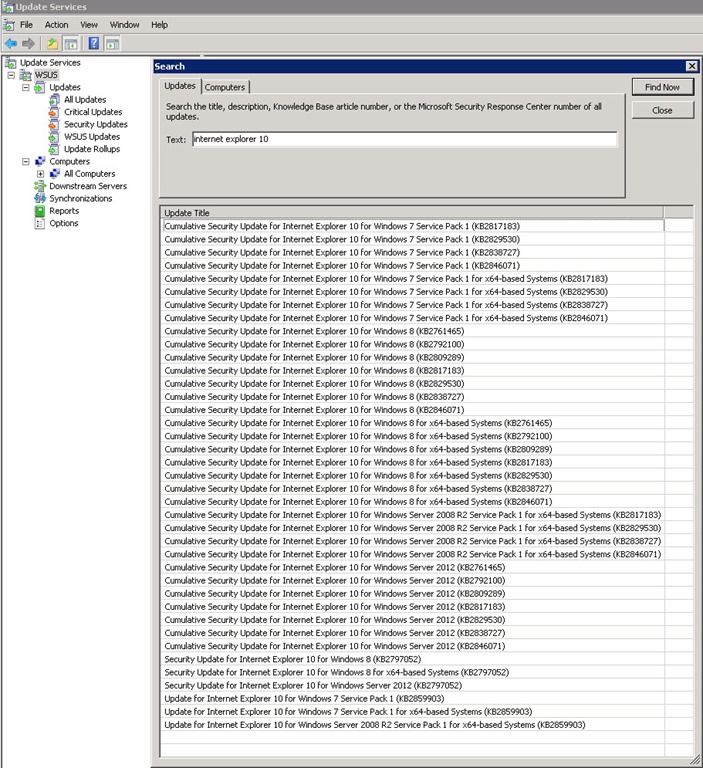The width and height of the screenshot is (703, 768).
Task: Collapse the Updates tree node
Action: (25, 87)
